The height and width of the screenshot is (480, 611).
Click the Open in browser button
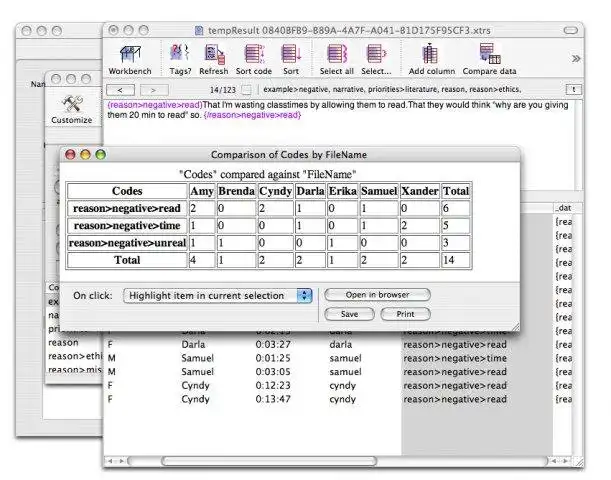[377, 295]
